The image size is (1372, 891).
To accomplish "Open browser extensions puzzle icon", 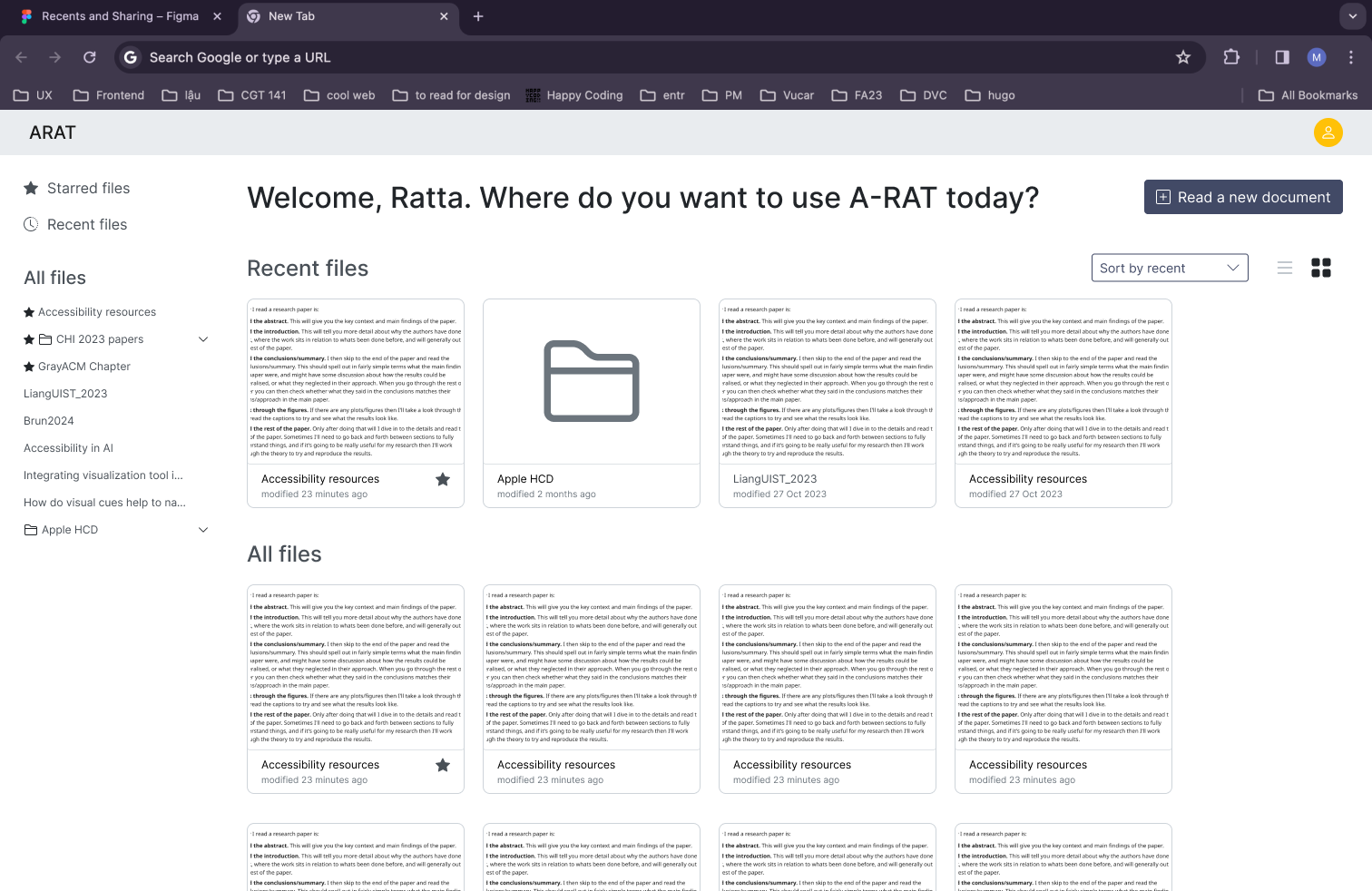I will click(1231, 57).
